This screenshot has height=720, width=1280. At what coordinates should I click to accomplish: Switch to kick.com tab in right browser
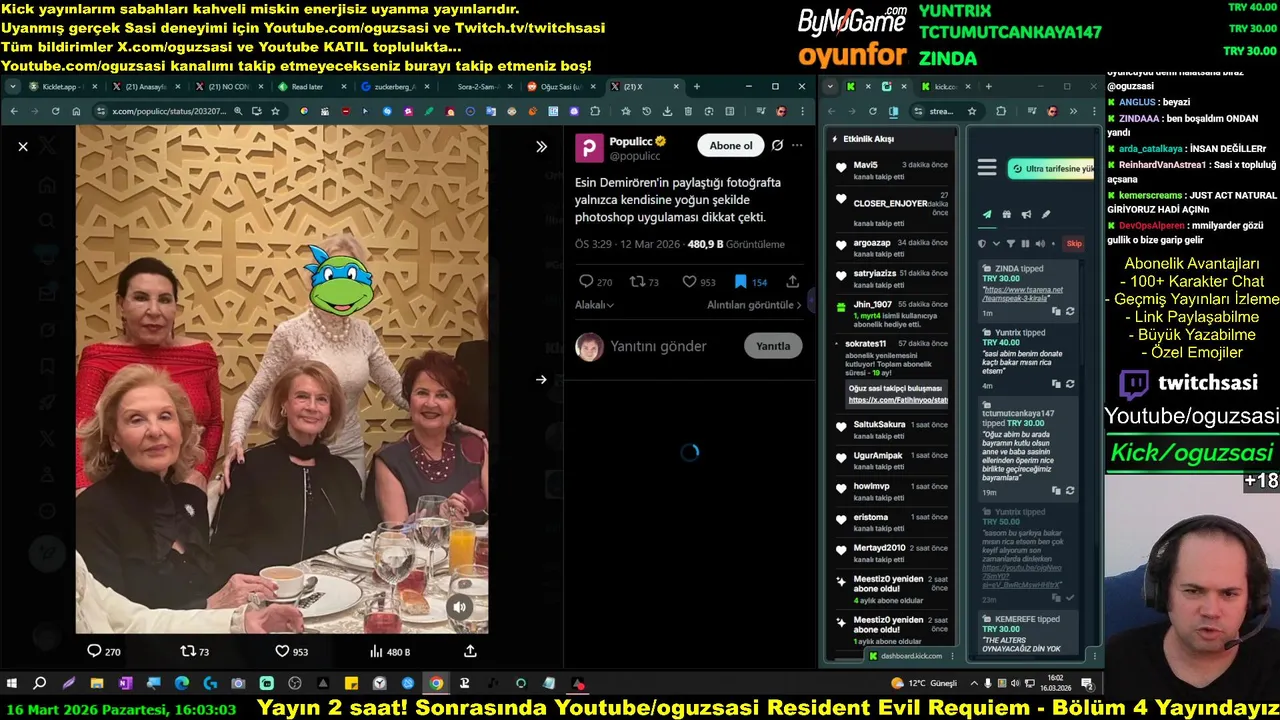(939, 87)
